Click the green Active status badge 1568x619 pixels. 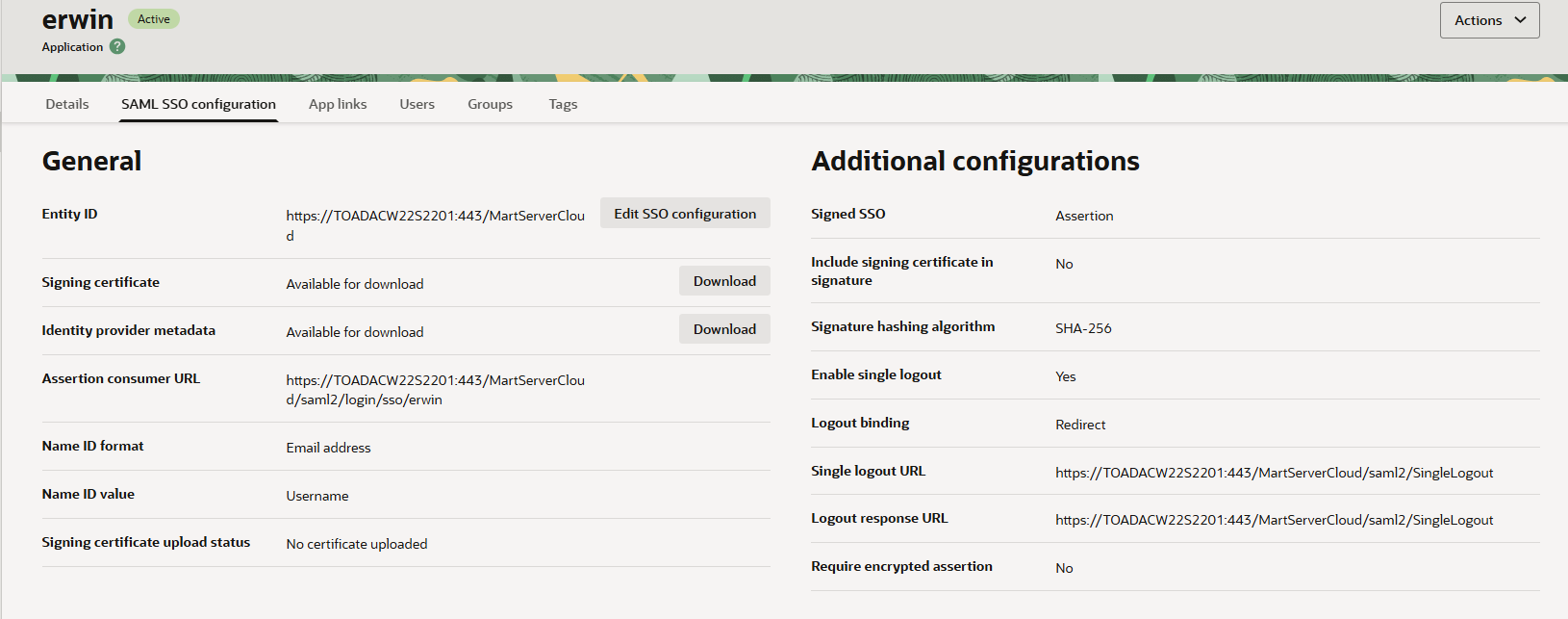pyautogui.click(x=154, y=19)
